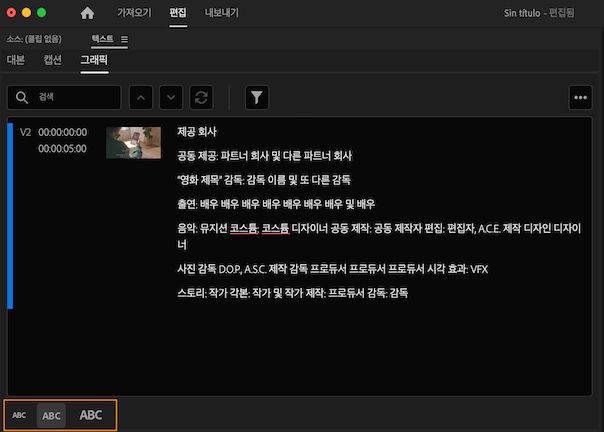Image resolution: width=604 pixels, height=432 pixels.
Task: Open the three-dot more options menu
Action: pos(581,97)
